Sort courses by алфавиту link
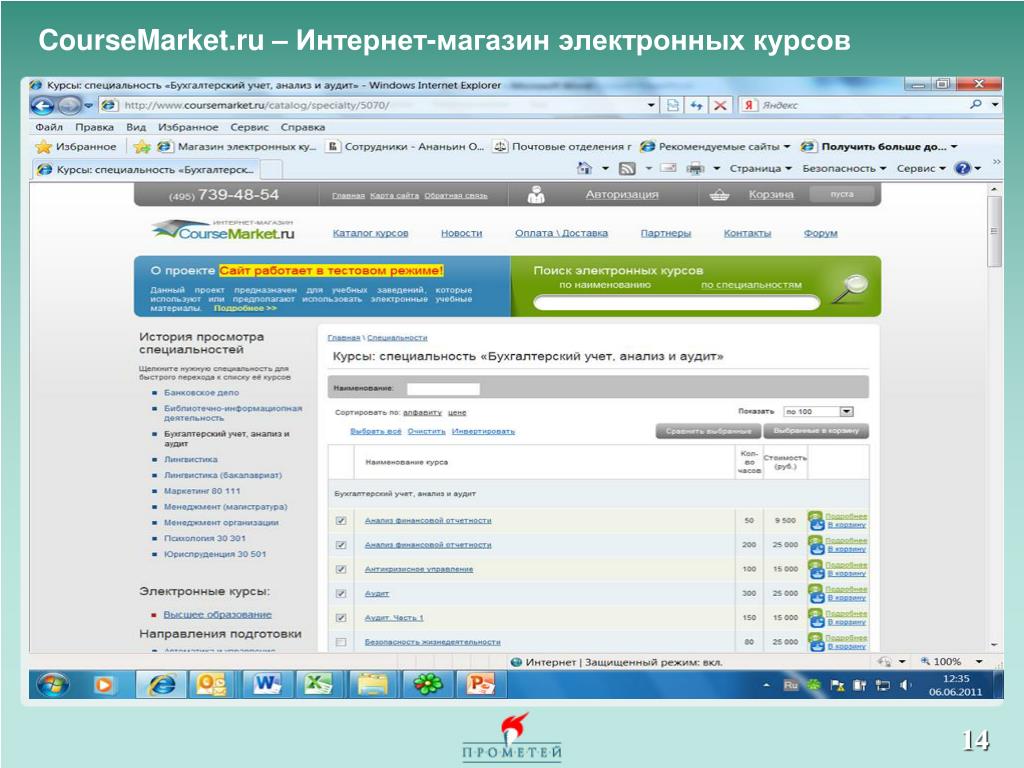 click(422, 413)
